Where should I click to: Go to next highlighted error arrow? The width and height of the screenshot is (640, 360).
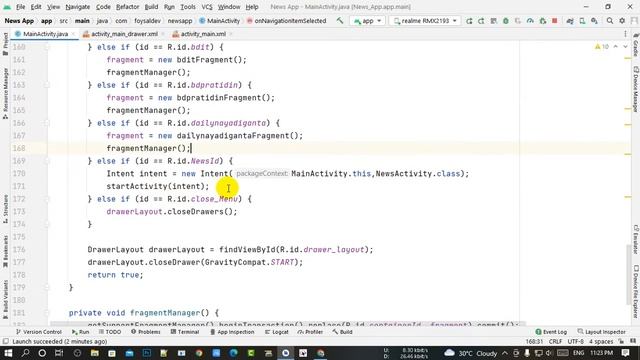coord(625,47)
